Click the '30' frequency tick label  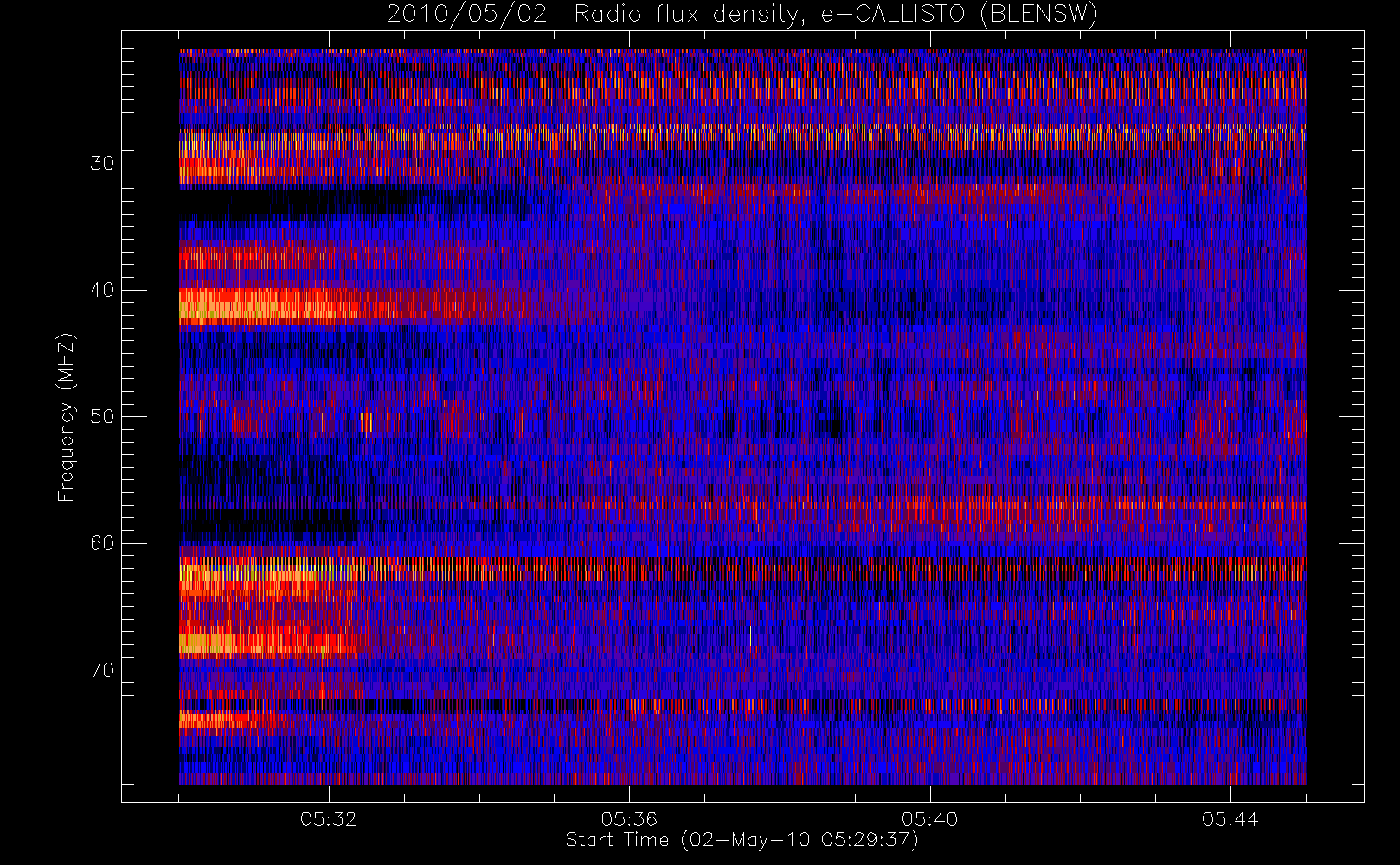coord(102,163)
